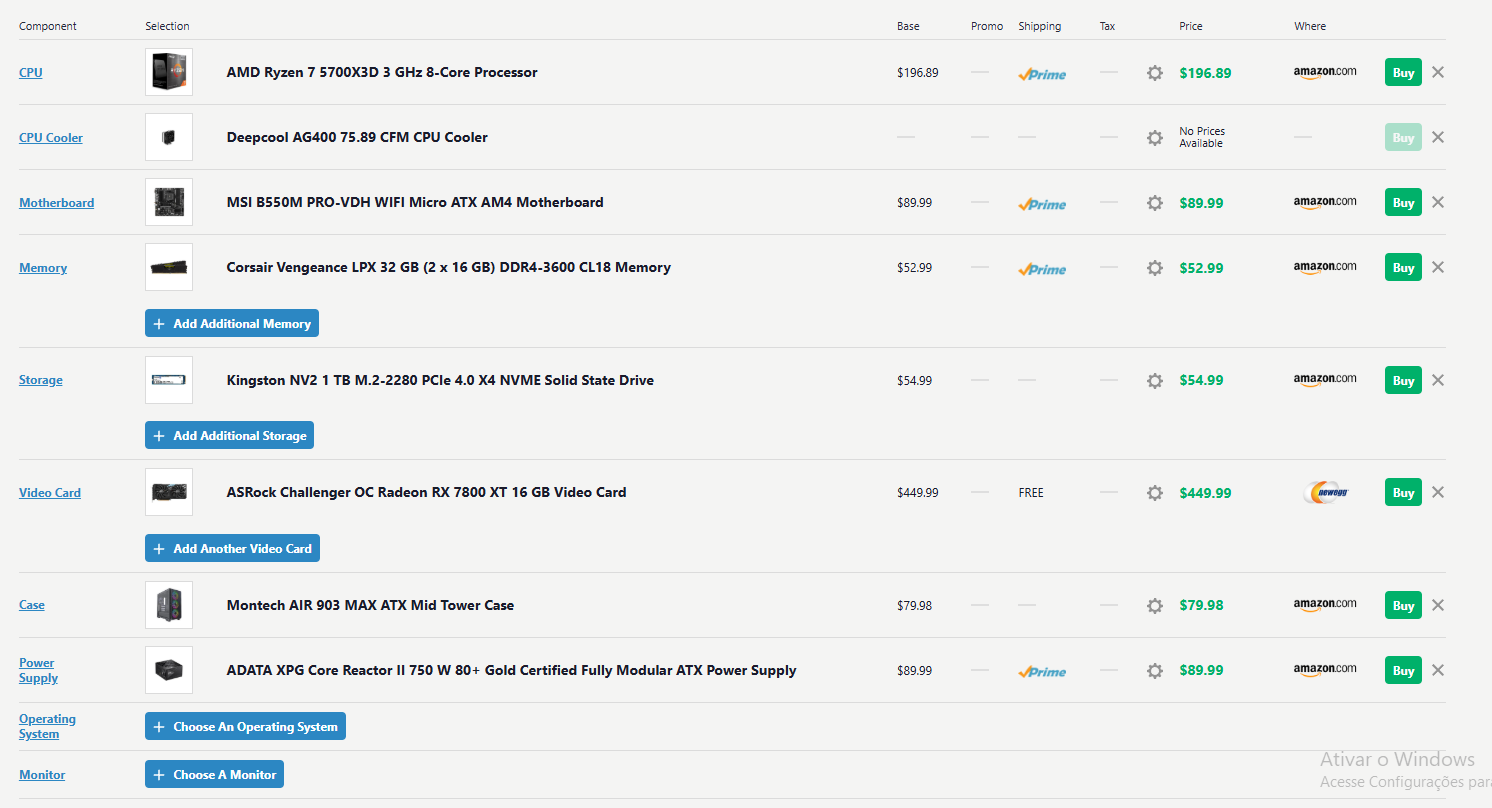Click the Amazon logo in Storage row
This screenshot has width=1492, height=808.
click(1325, 380)
